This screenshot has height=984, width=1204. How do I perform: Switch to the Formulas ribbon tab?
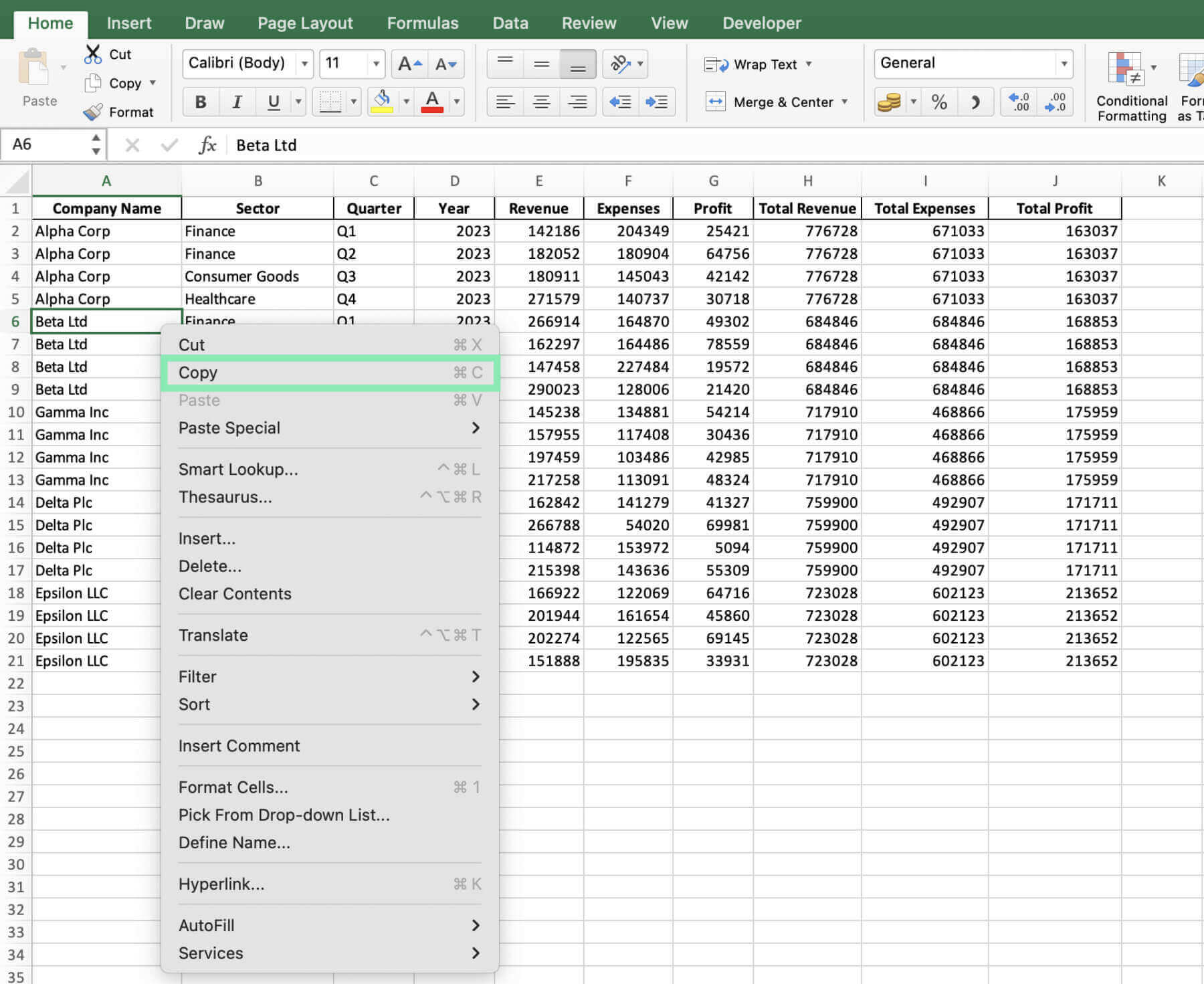[x=422, y=23]
